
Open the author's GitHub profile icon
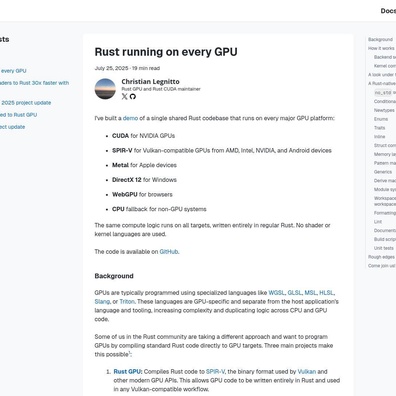point(133,96)
